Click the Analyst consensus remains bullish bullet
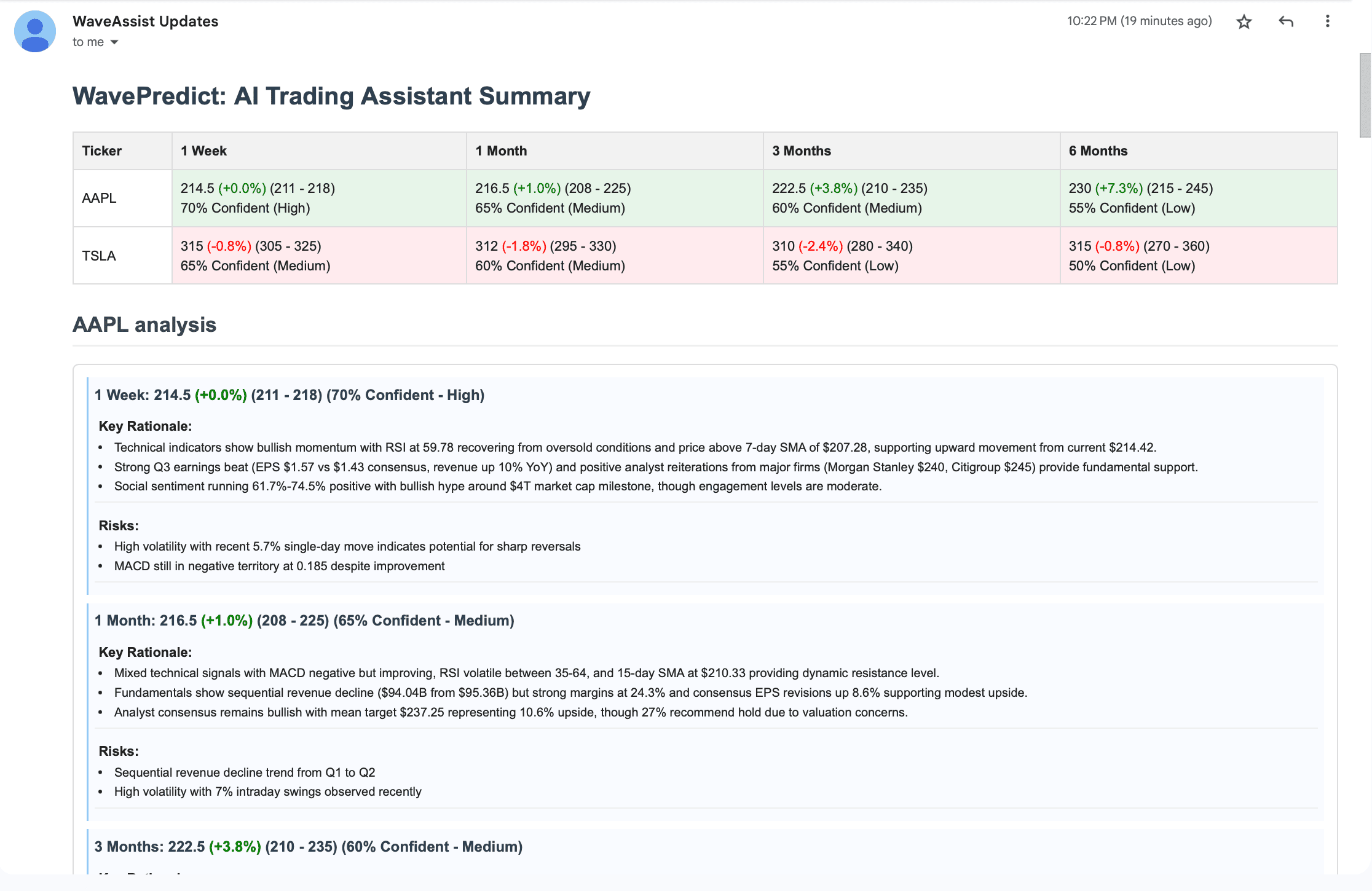 click(x=511, y=713)
